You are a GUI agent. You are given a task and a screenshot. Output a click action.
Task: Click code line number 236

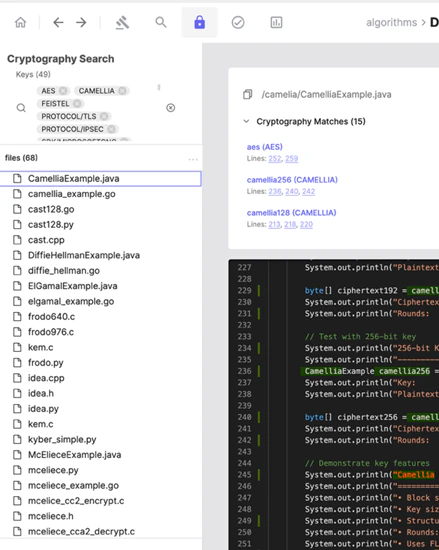click(x=244, y=371)
